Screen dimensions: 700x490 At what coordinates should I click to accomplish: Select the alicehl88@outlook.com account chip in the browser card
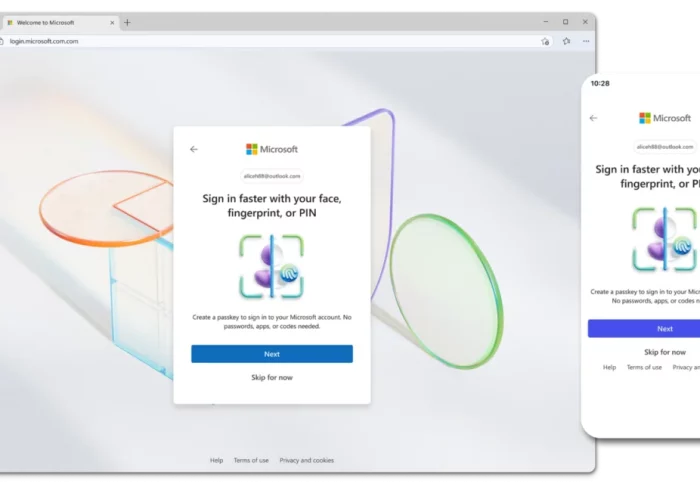272,176
